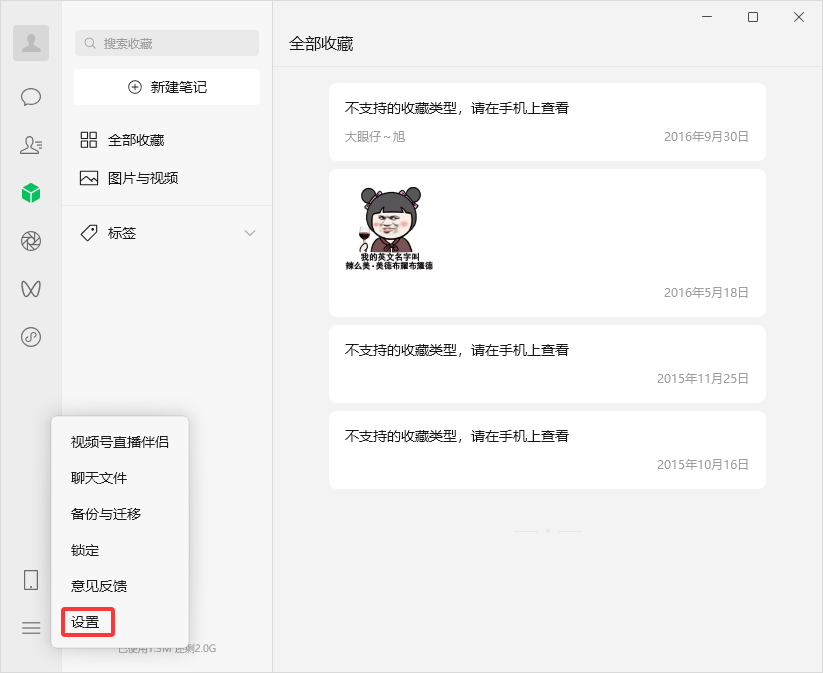The height and width of the screenshot is (673, 823).
Task: Switch to the Contacts sidebar icon
Action: tap(30, 144)
